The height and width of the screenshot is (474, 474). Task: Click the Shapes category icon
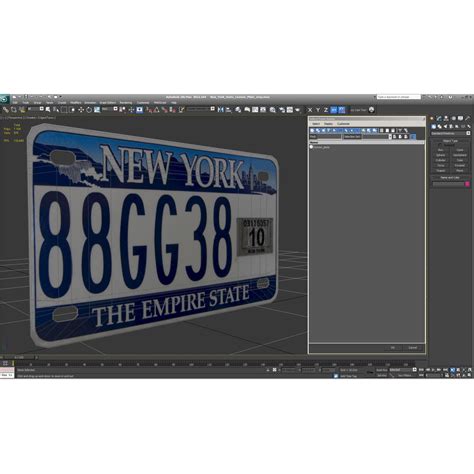pos(440,126)
